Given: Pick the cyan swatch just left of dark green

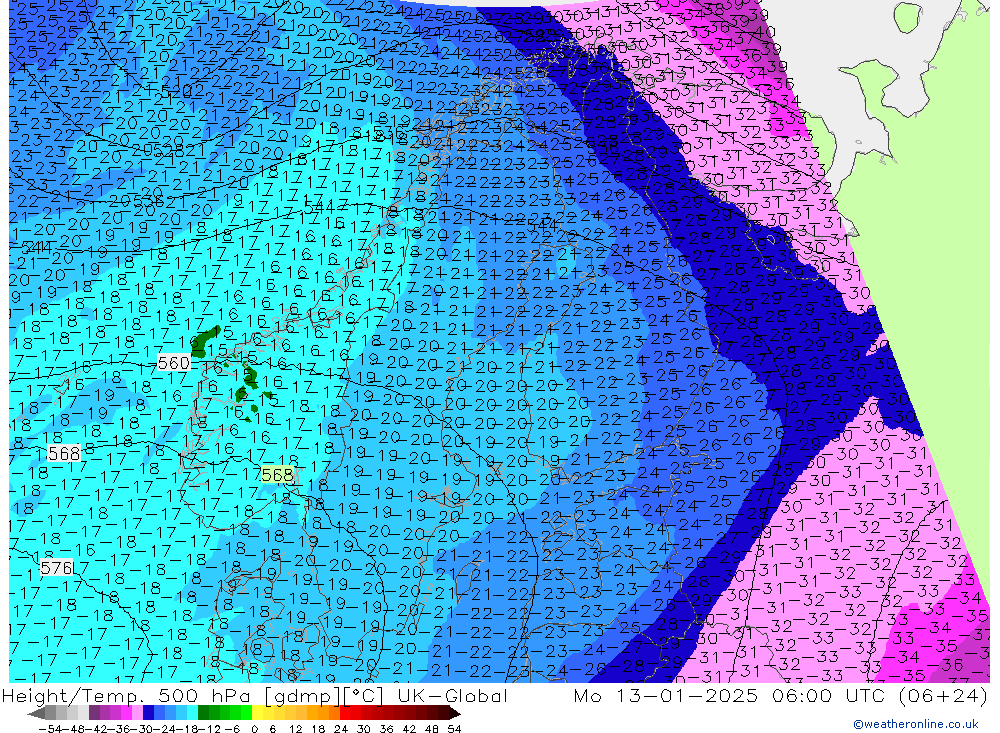Looking at the screenshot, I should point(192,714).
